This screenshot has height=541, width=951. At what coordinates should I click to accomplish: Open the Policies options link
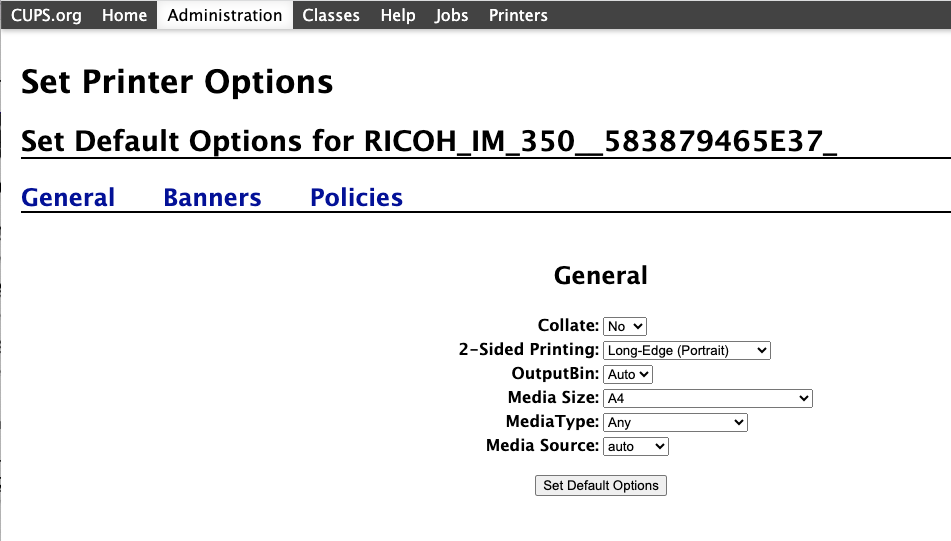356,198
